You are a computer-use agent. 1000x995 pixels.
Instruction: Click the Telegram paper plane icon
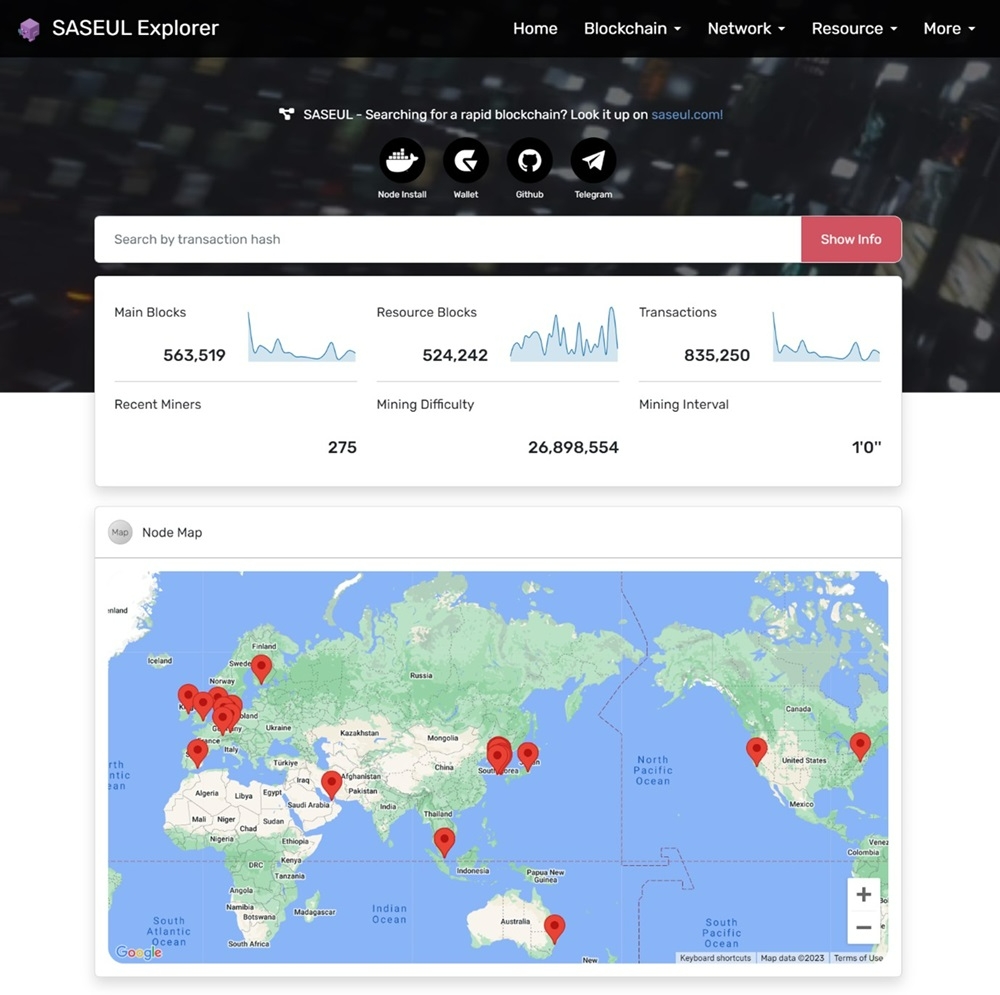pos(593,161)
